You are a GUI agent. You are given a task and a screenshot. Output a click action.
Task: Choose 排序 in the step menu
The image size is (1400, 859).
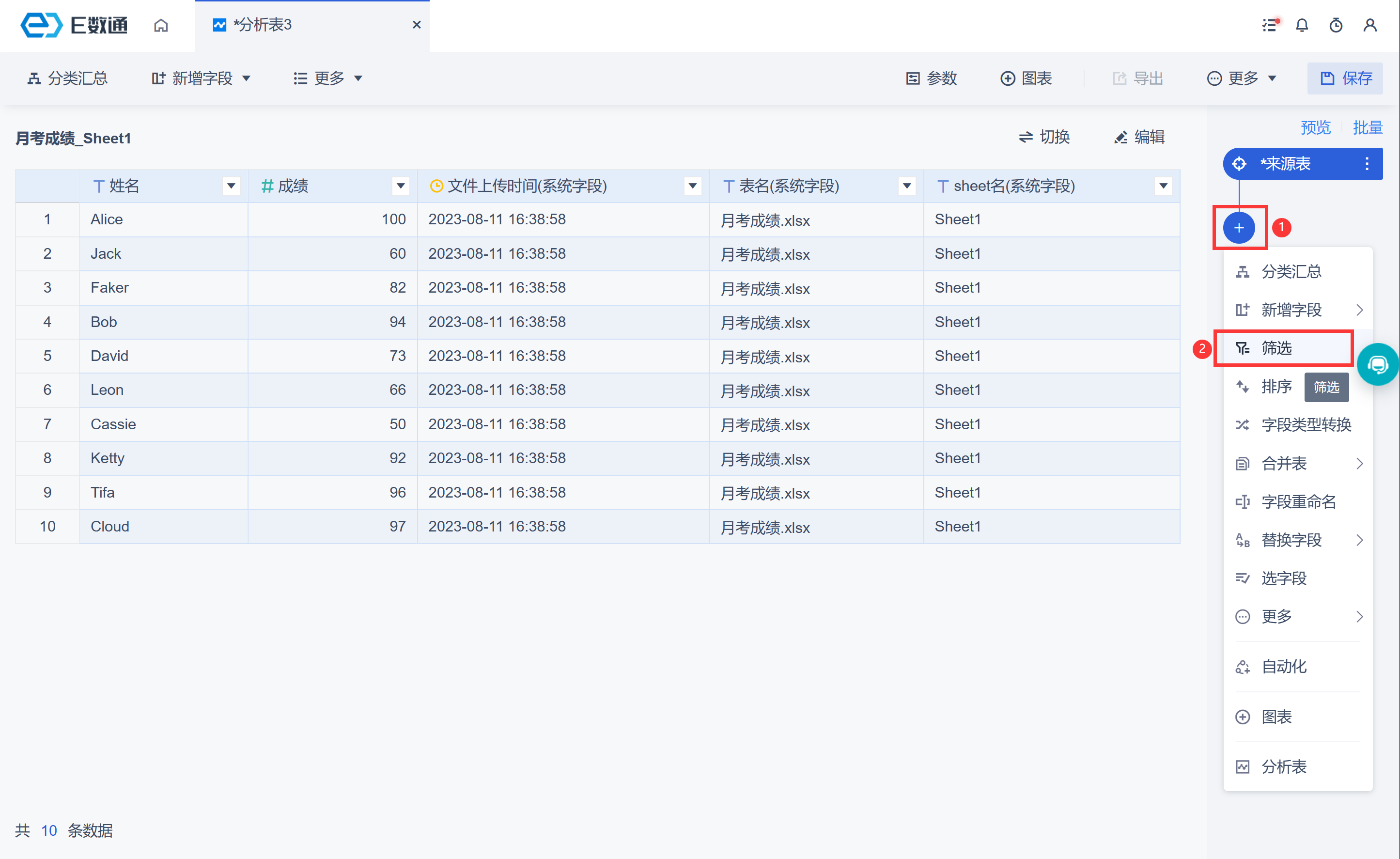tap(1276, 386)
